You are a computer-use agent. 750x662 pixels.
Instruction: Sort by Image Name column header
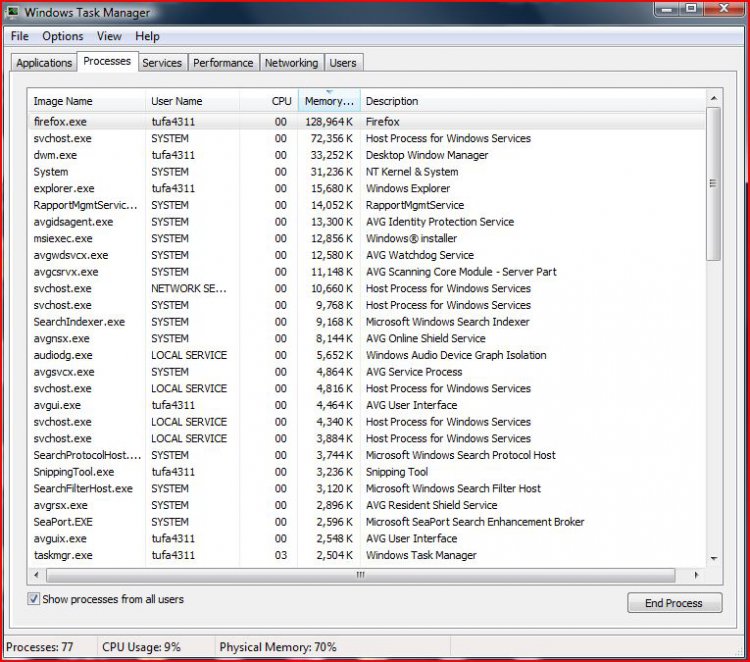pos(86,101)
